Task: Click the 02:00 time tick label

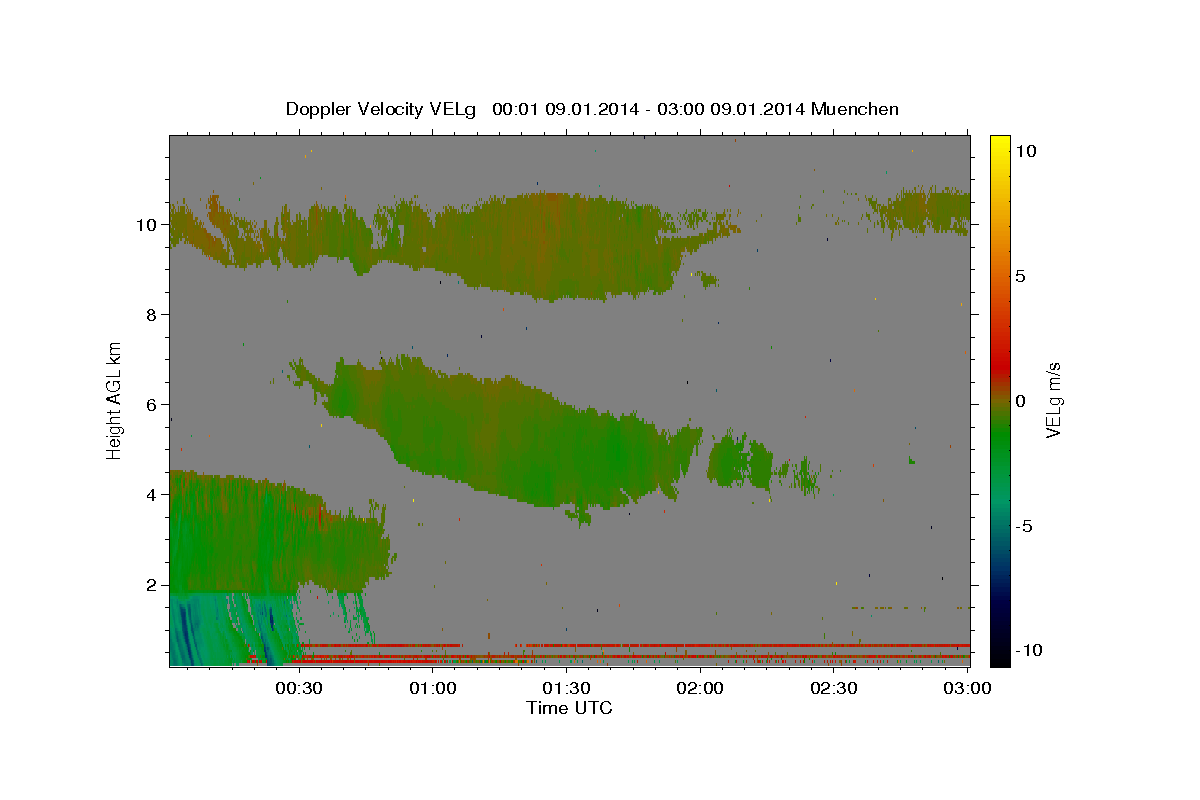Action: (x=700, y=688)
